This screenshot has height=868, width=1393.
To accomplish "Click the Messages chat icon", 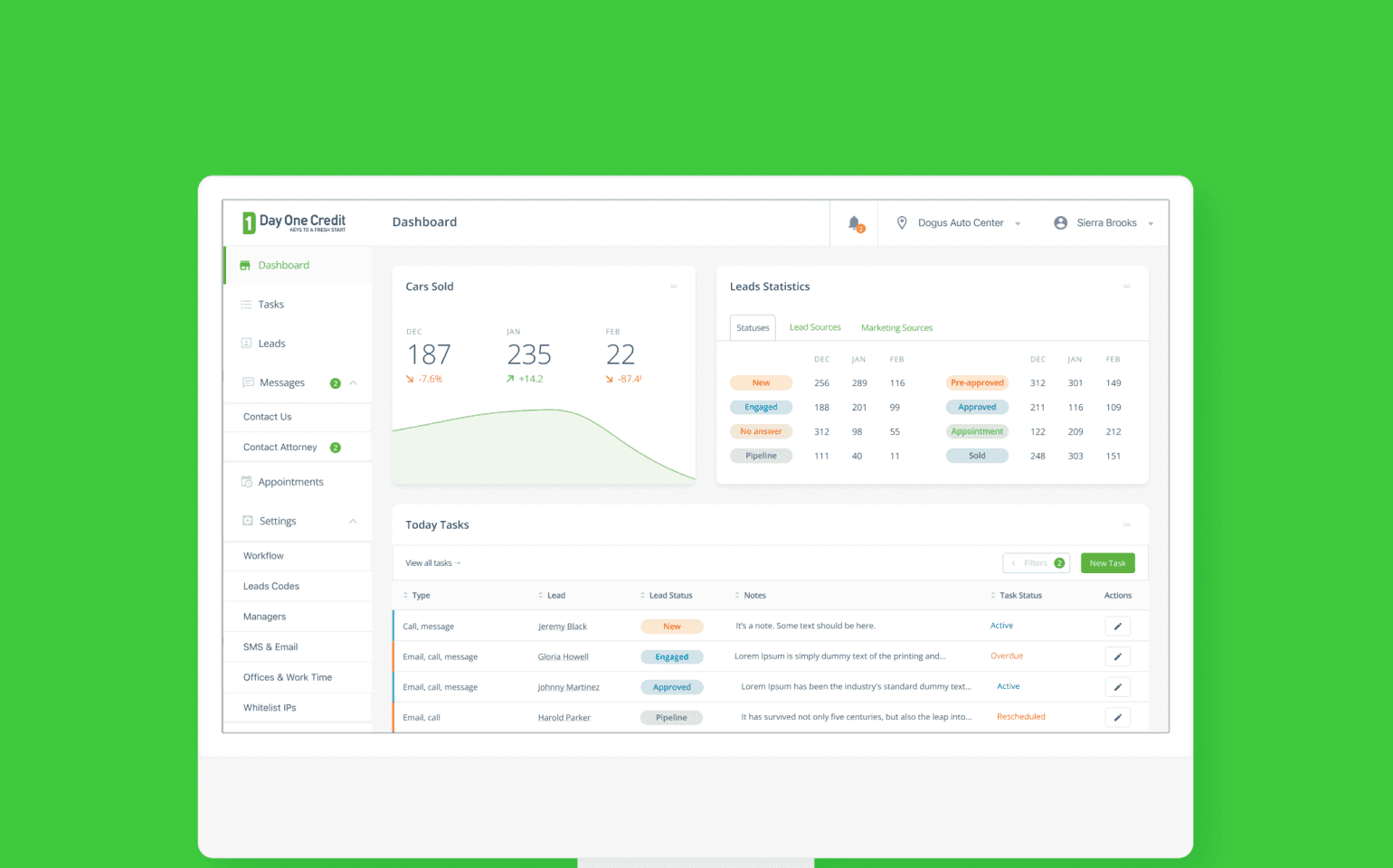I will click(248, 382).
